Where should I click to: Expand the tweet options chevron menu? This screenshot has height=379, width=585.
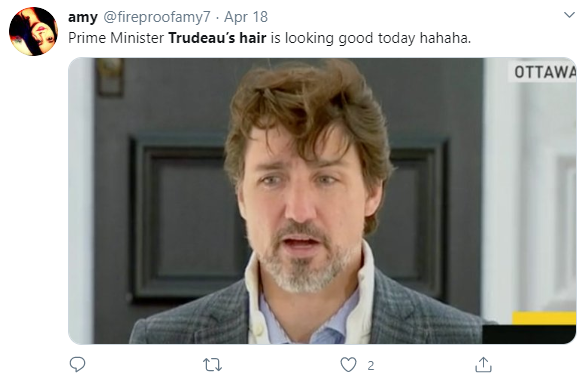pos(569,15)
